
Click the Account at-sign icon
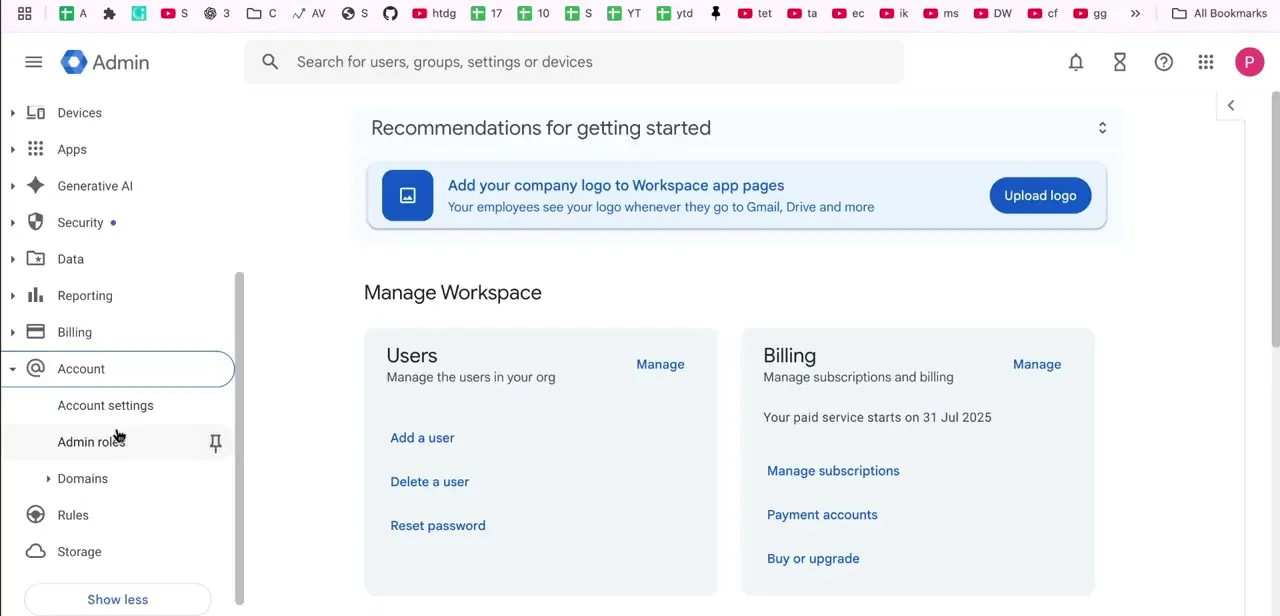point(36,369)
